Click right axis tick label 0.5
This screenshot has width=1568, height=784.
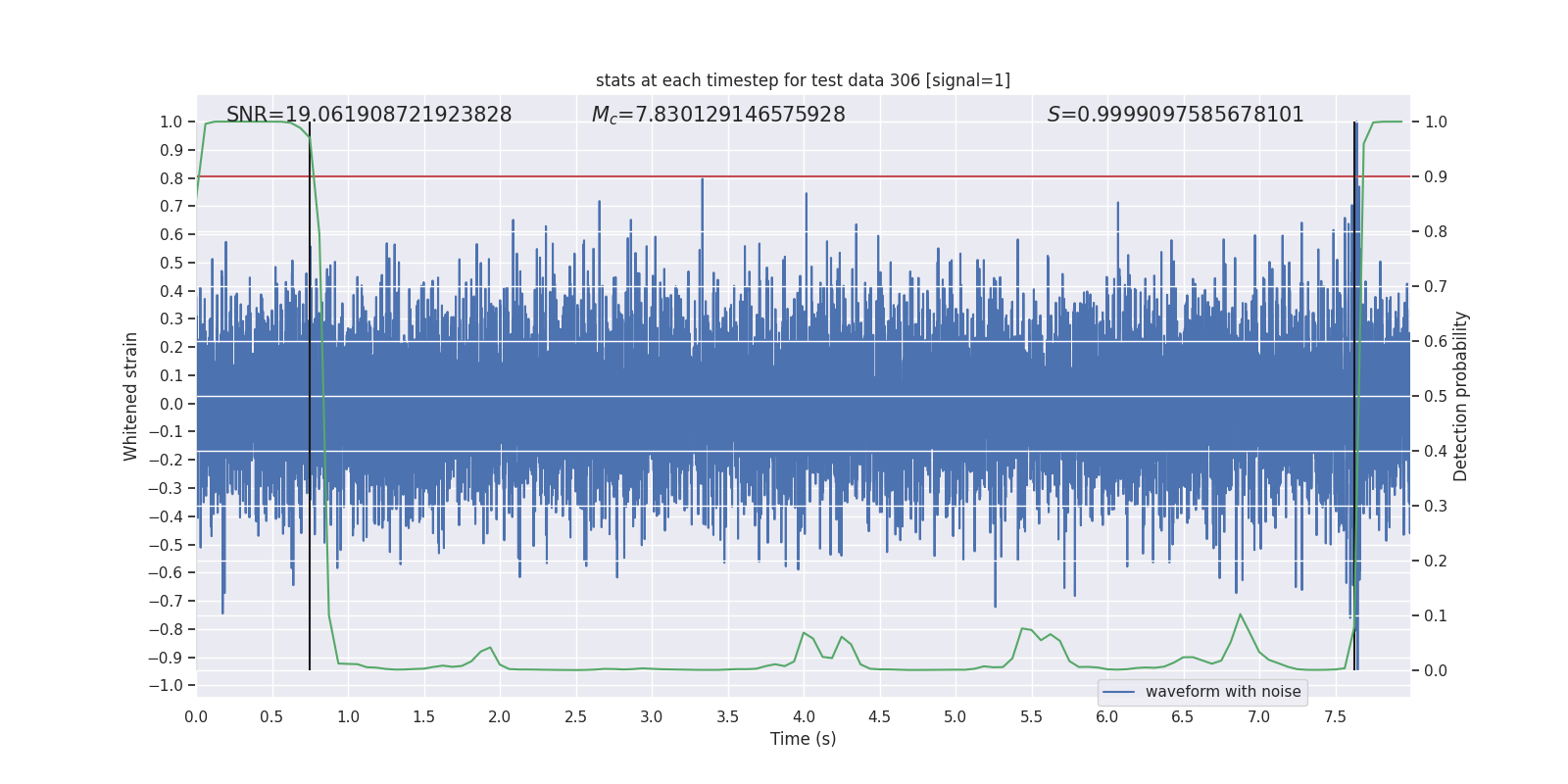(x=1436, y=396)
